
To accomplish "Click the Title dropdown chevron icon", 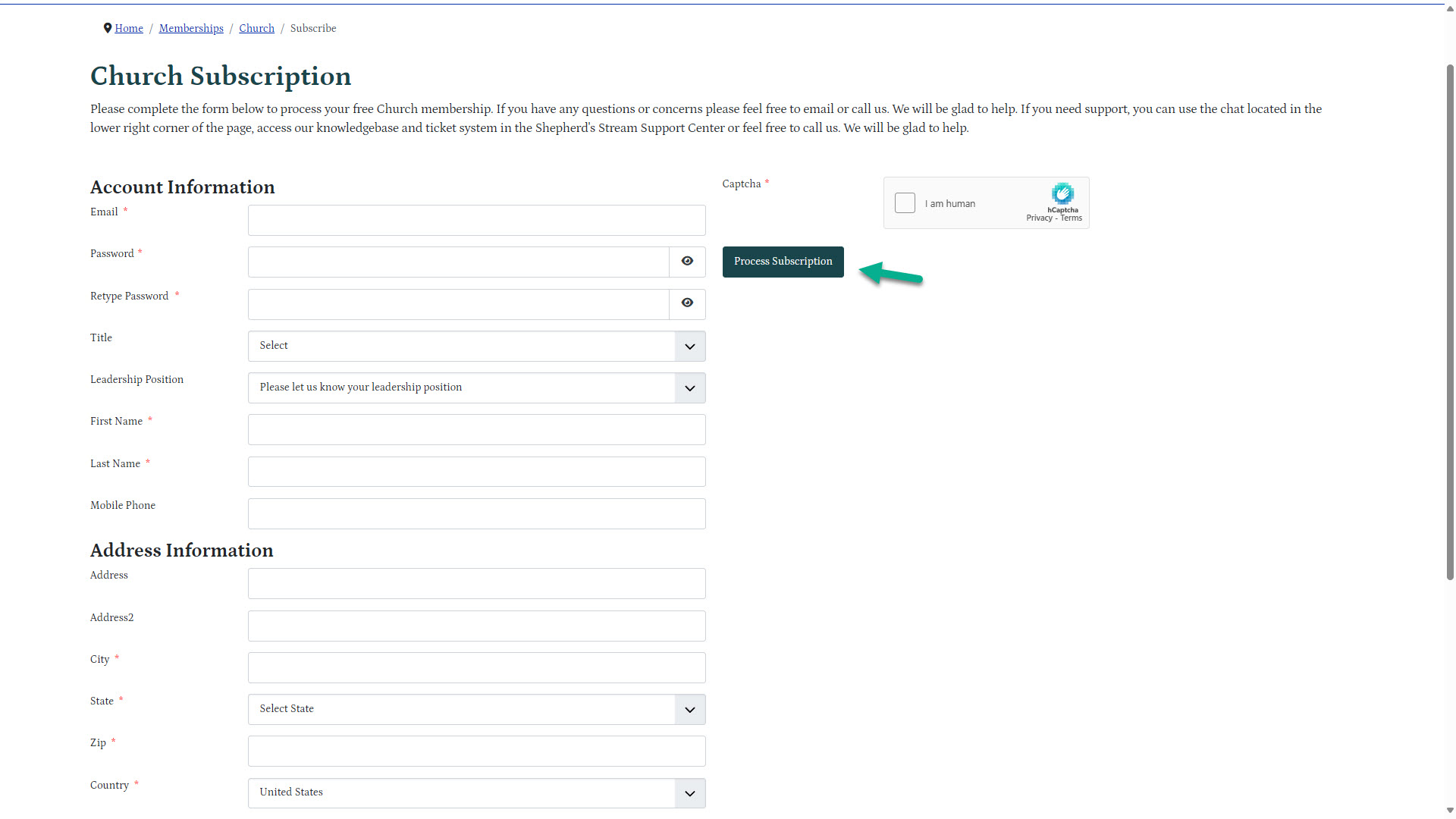I will tap(690, 346).
